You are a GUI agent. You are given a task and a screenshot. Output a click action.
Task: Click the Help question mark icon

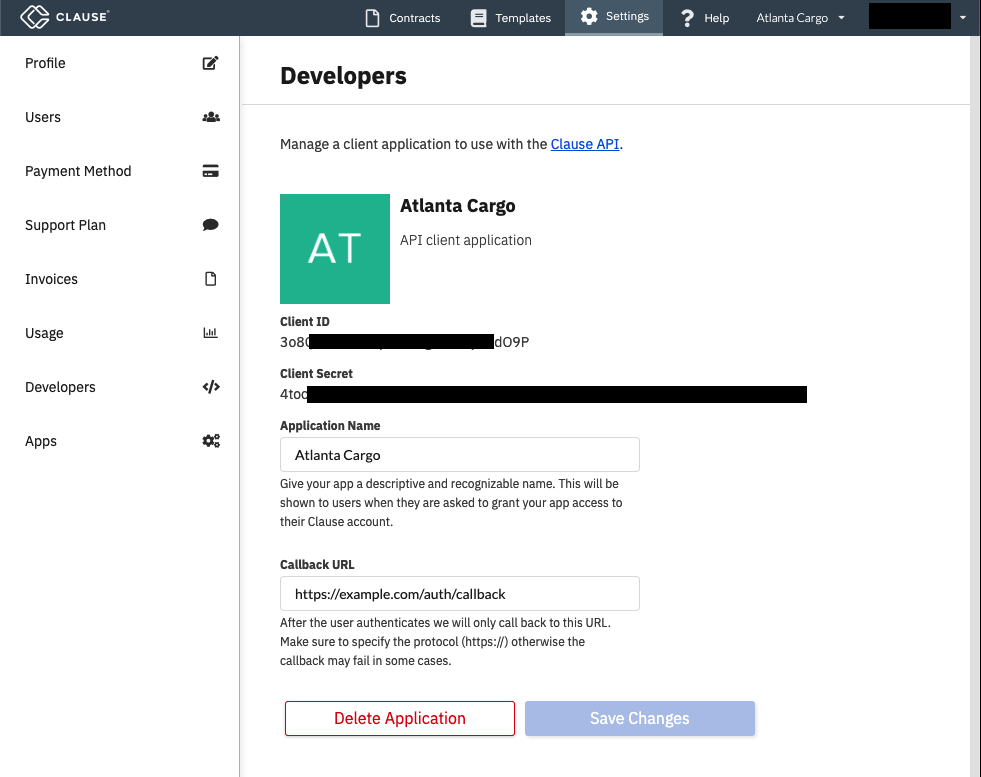(687, 18)
